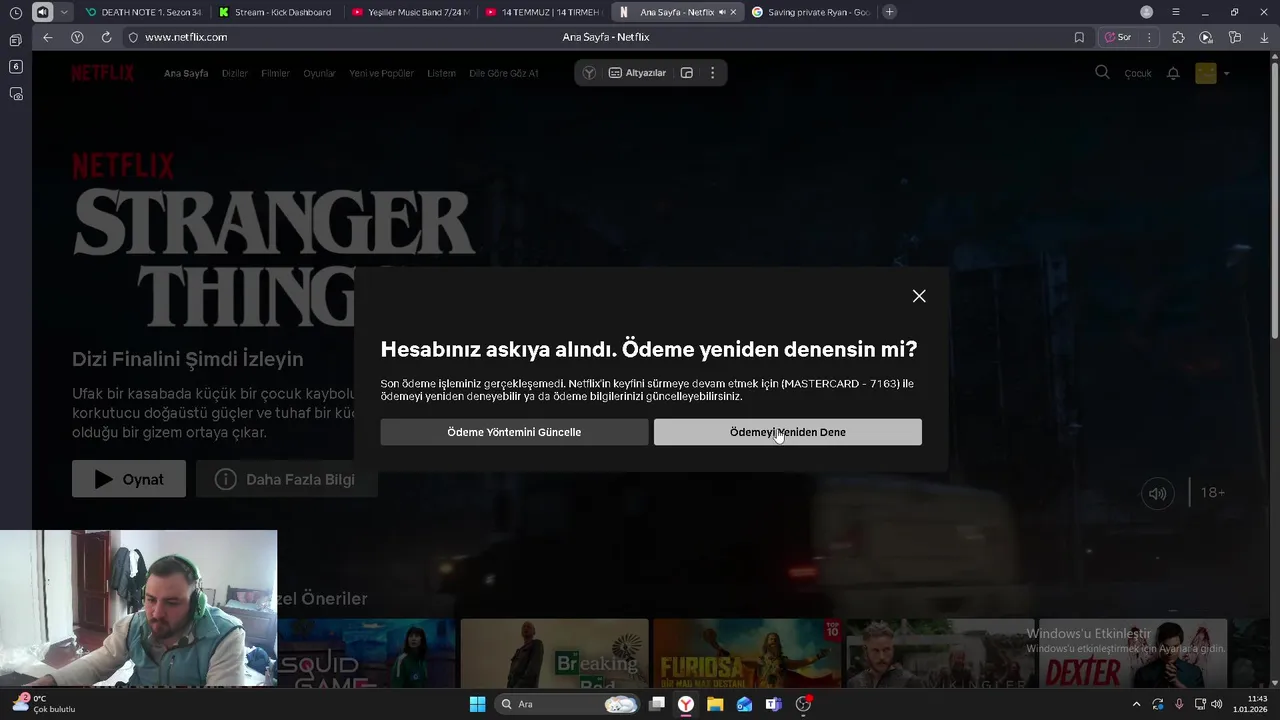Open Microsoft Teams from taskbar
This screenshot has width=1280, height=720.
pyautogui.click(x=773, y=704)
